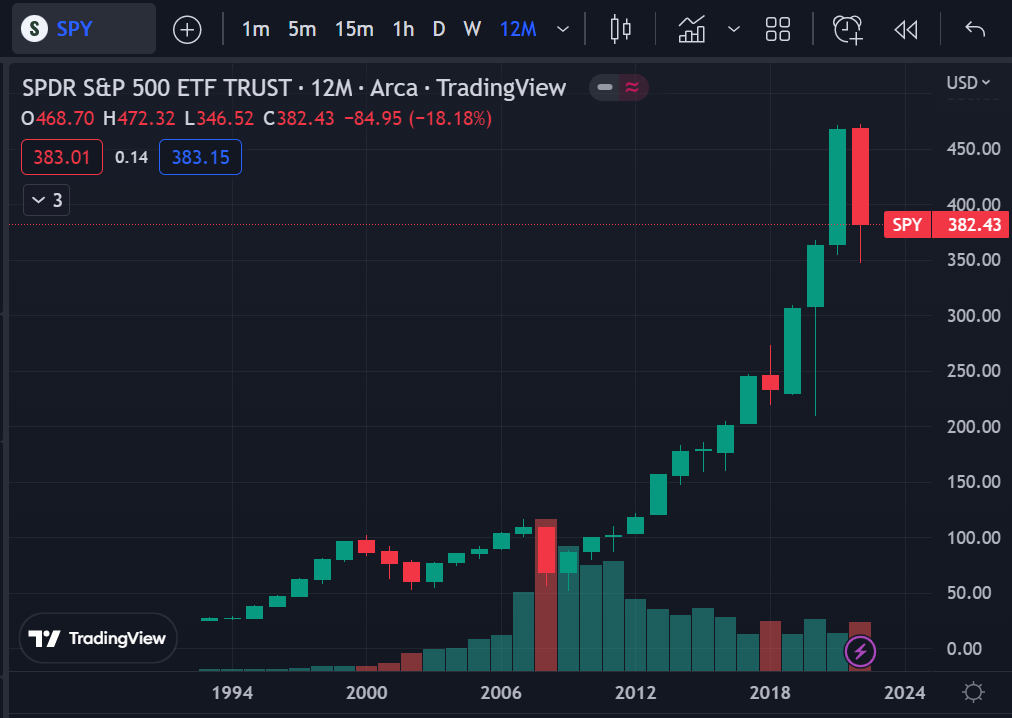Create an alert with the alarm clock icon

848,30
